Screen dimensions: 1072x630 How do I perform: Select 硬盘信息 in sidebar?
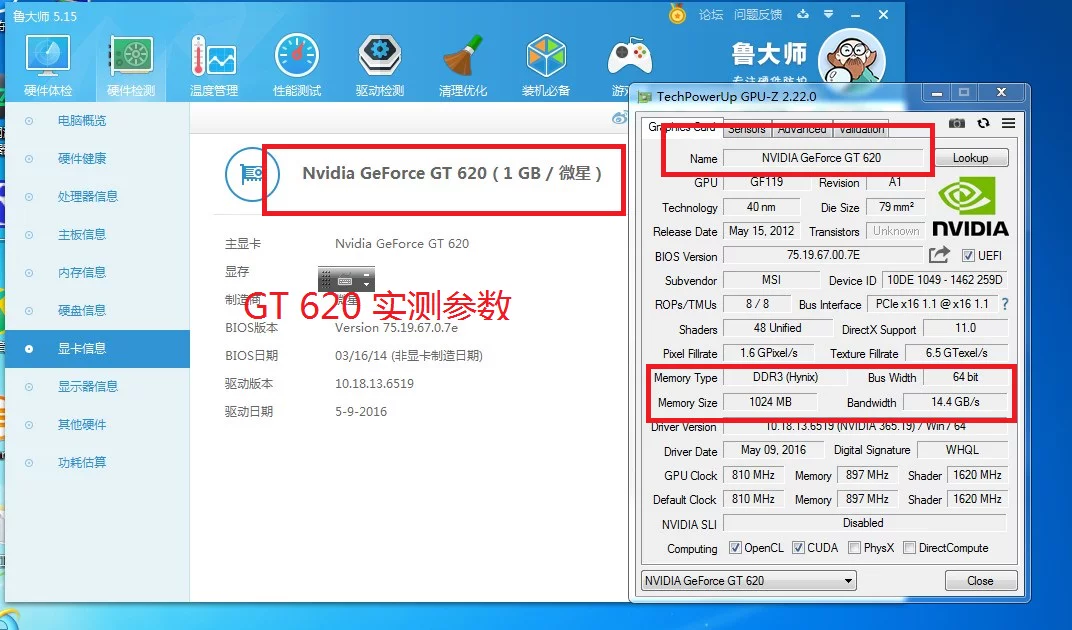[81, 311]
